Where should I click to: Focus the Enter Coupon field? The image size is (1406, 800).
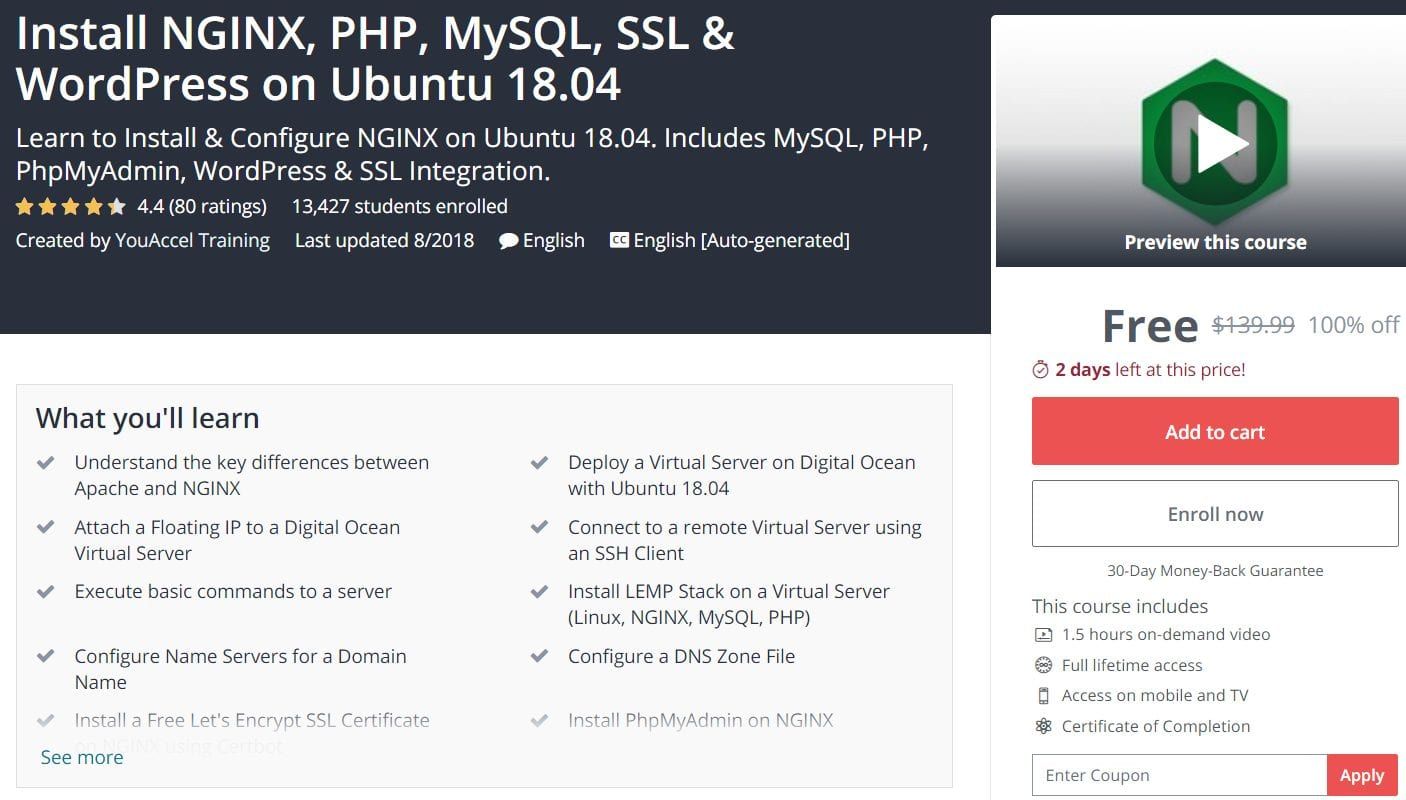1179,775
